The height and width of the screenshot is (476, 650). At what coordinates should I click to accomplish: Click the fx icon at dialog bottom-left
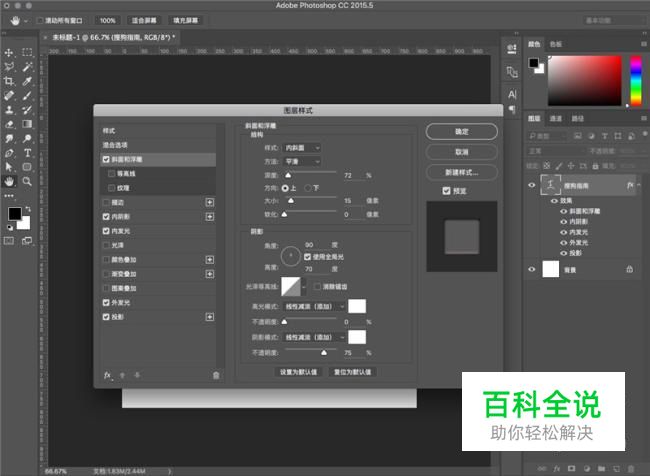(x=107, y=375)
